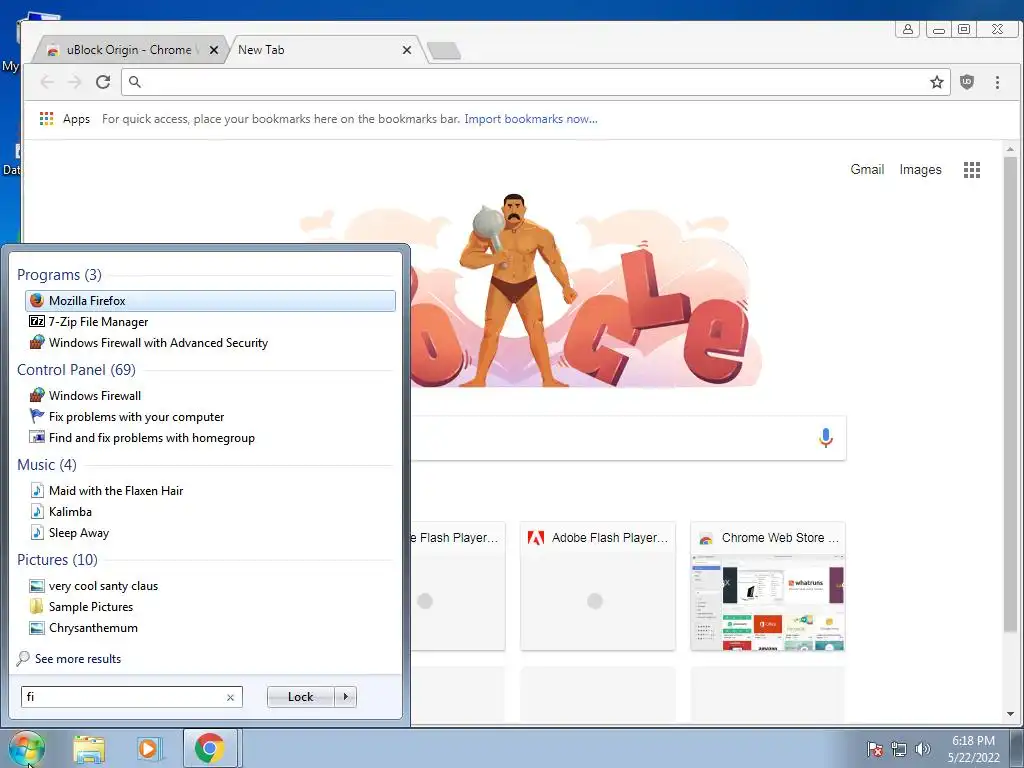Expand the shutdown options arrow beside Lock
Image resolution: width=1024 pixels, height=768 pixels.
tap(345, 697)
